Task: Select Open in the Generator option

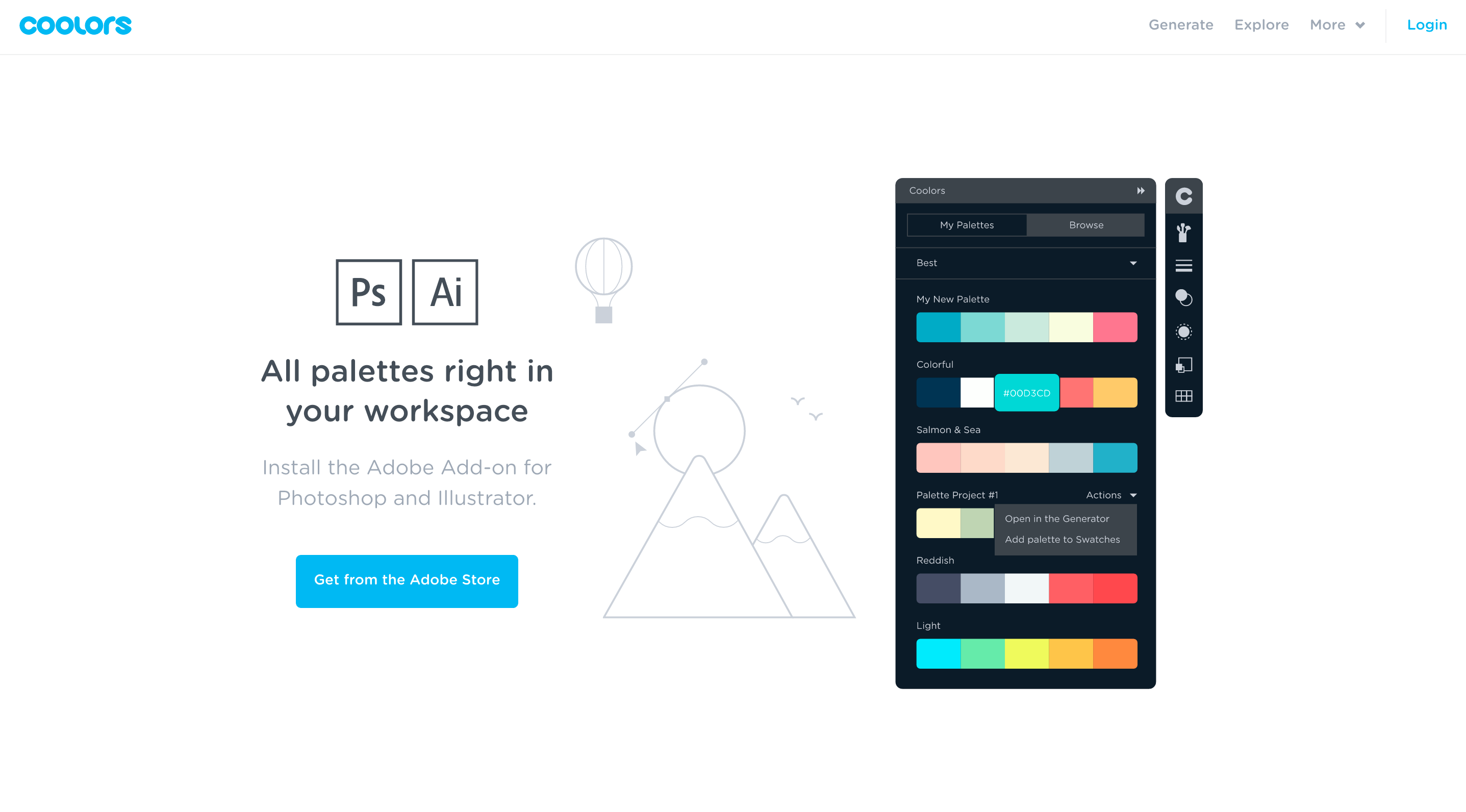Action: click(1056, 518)
